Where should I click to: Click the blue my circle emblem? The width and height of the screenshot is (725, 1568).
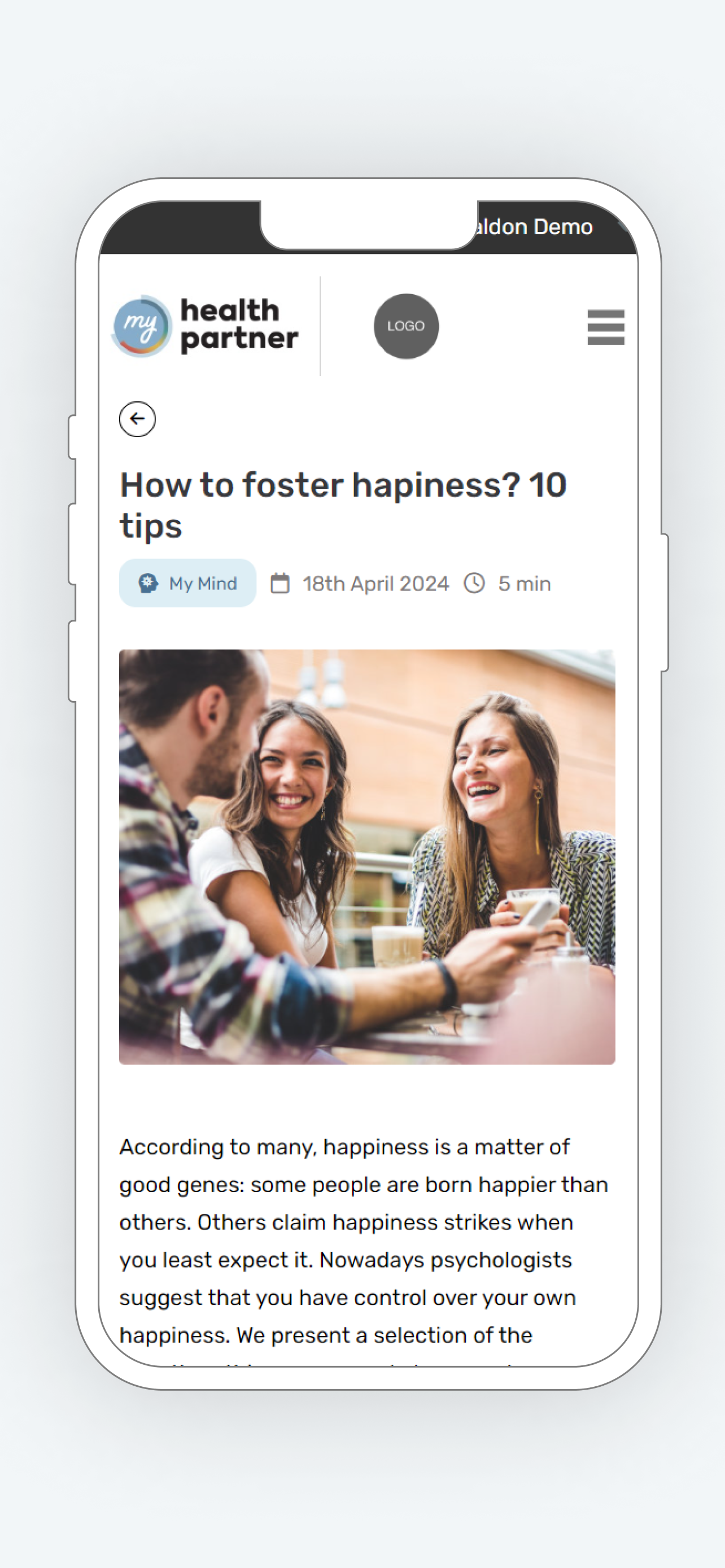(141, 326)
